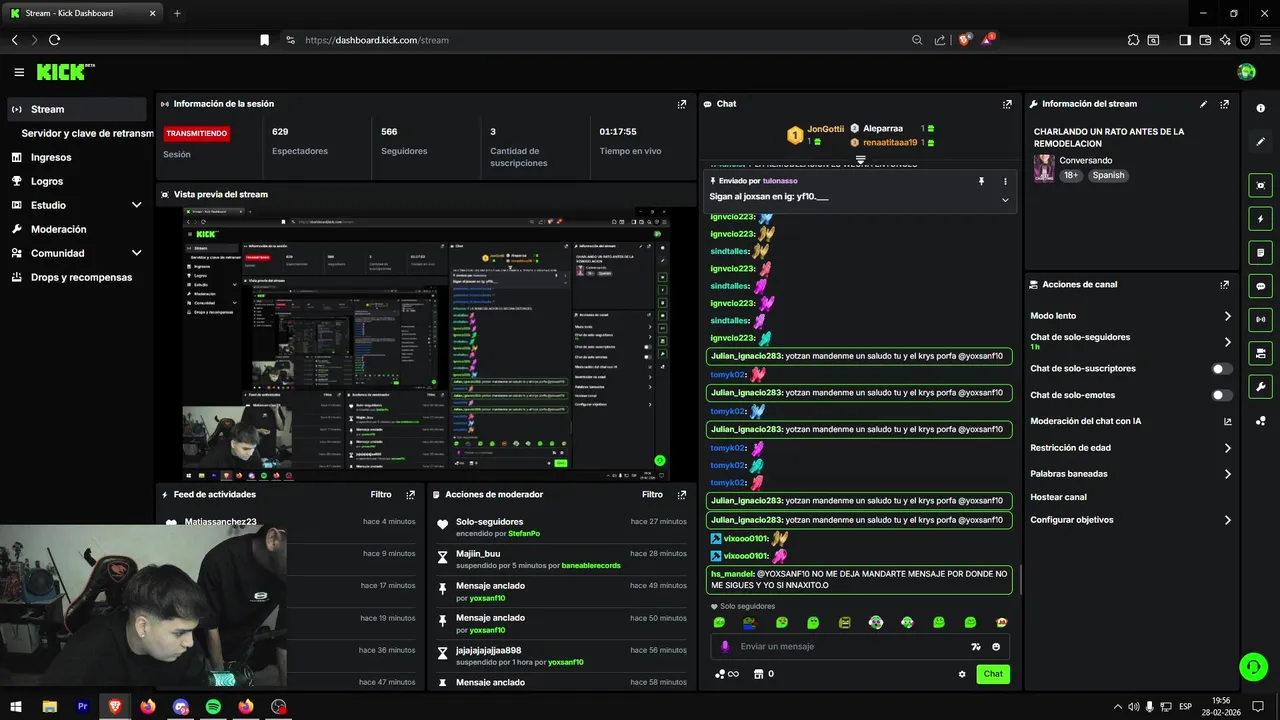Toggle the lightning-bolt activity widget in right rail

coord(1260,219)
